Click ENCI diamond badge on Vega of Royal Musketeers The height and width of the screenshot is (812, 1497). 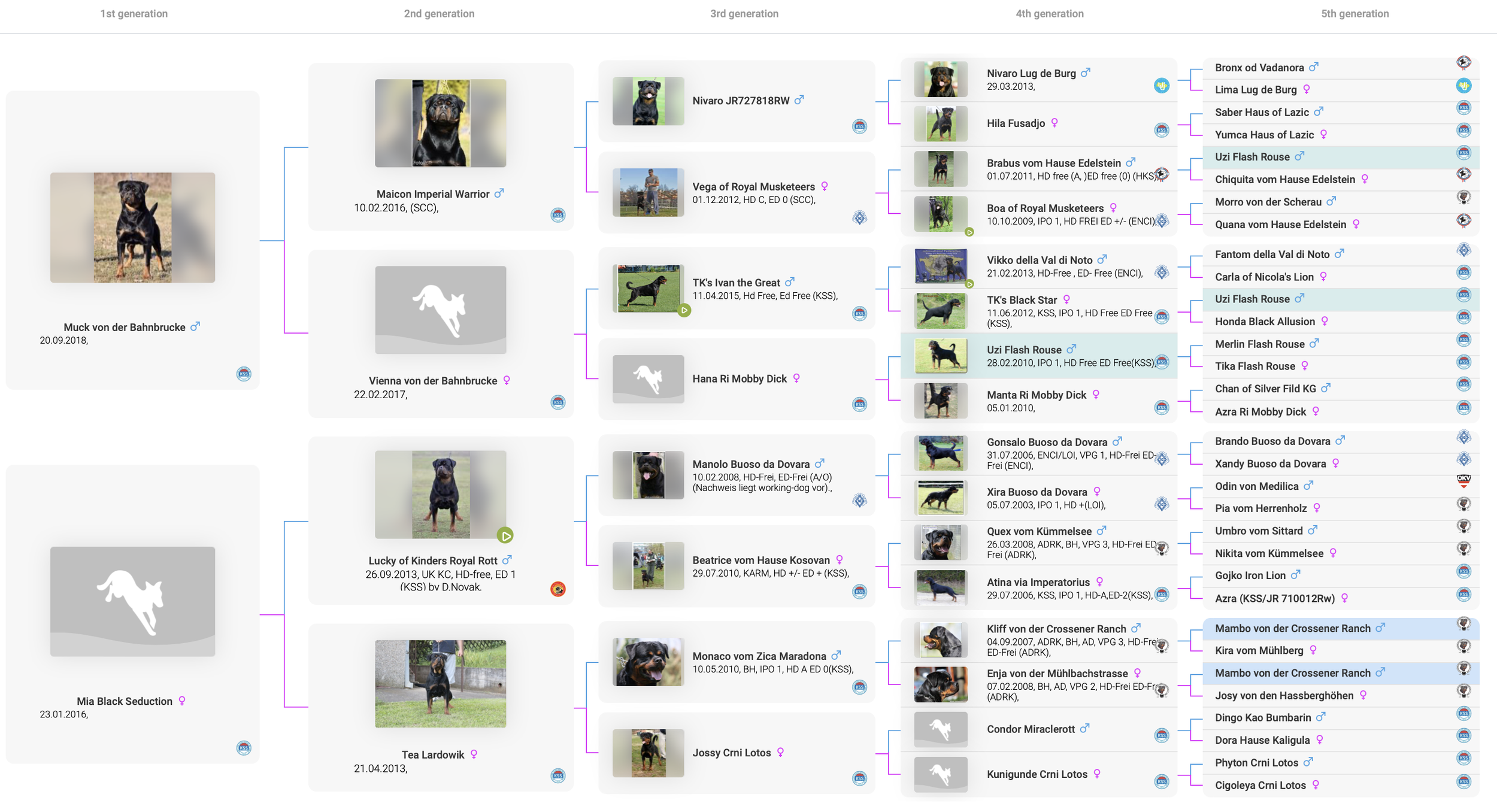click(859, 218)
